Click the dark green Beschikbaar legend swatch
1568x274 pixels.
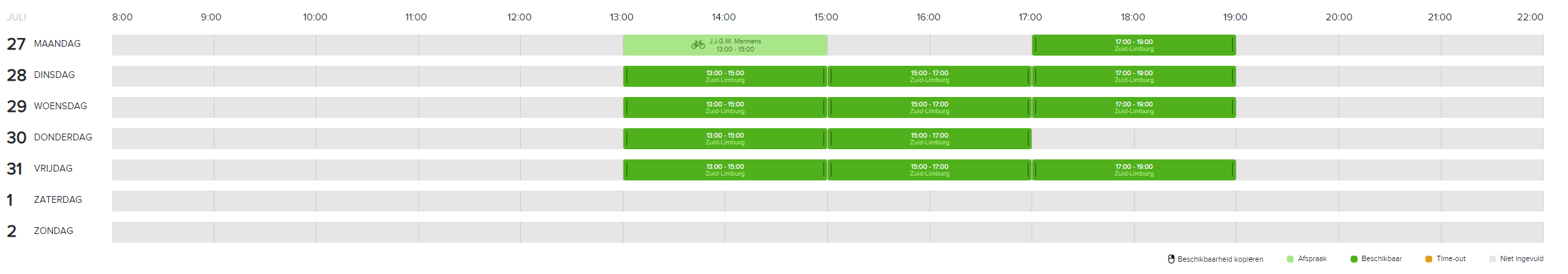point(1354,259)
